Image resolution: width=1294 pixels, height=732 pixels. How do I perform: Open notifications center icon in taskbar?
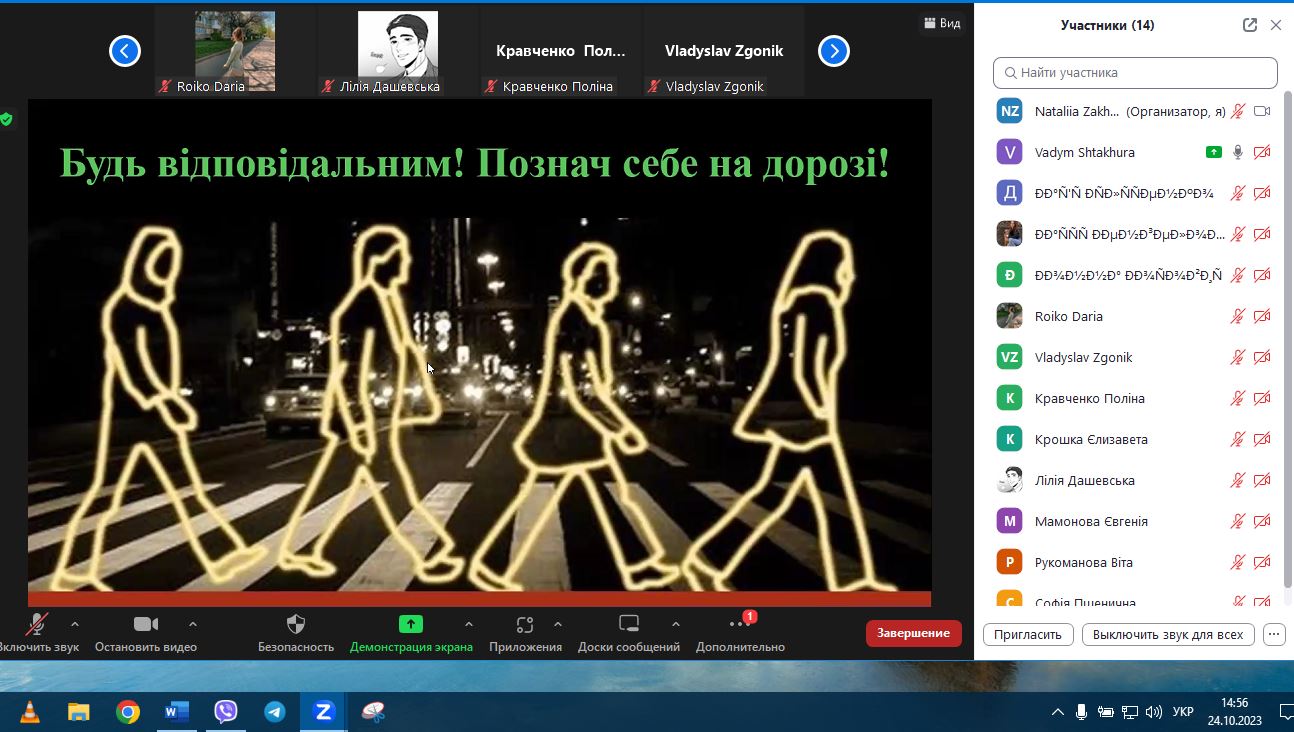pyautogui.click(x=1288, y=712)
